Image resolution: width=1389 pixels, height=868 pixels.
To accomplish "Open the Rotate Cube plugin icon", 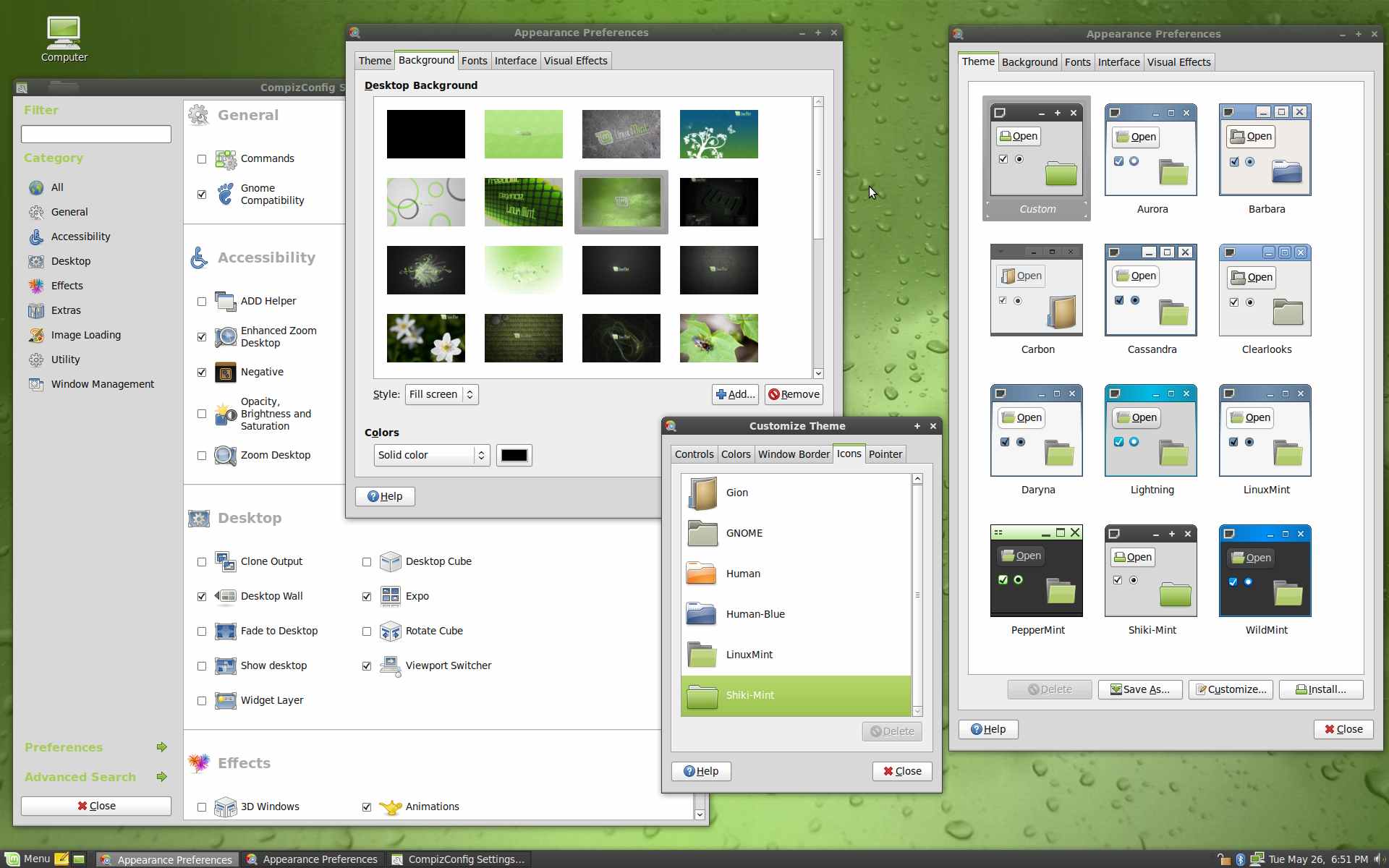I will pyautogui.click(x=391, y=631).
